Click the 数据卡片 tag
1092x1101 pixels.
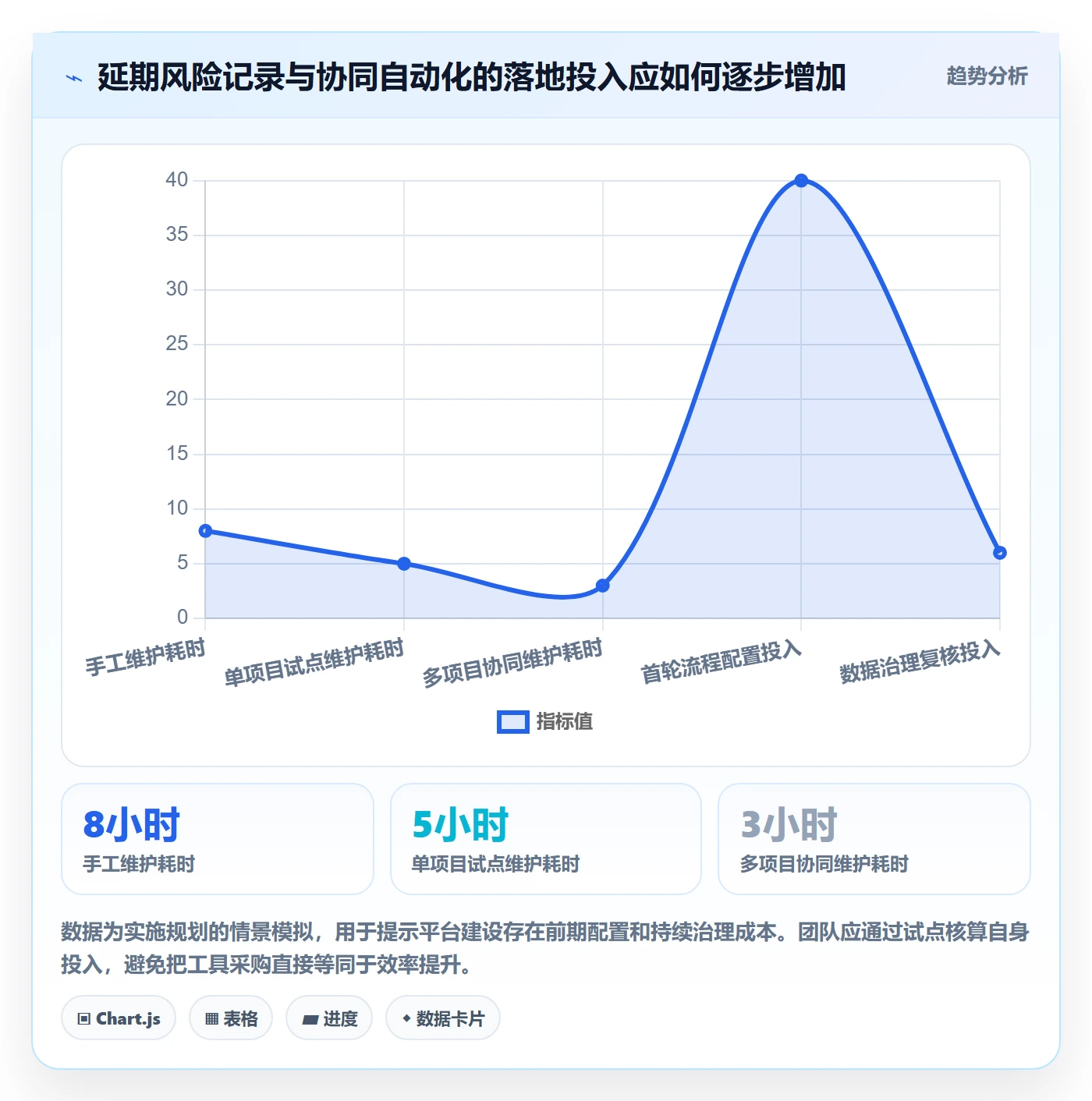[443, 1018]
